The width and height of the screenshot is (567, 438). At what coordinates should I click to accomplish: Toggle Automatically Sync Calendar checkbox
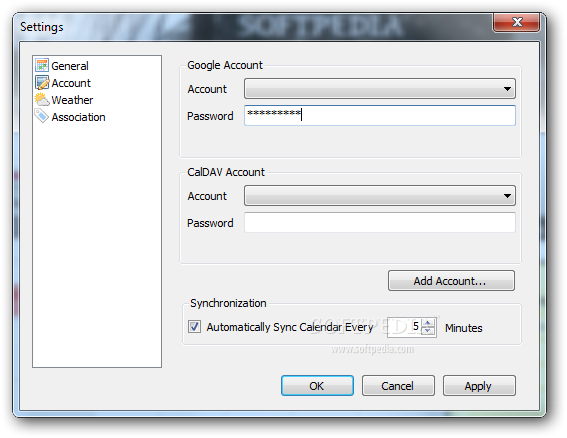pos(194,327)
